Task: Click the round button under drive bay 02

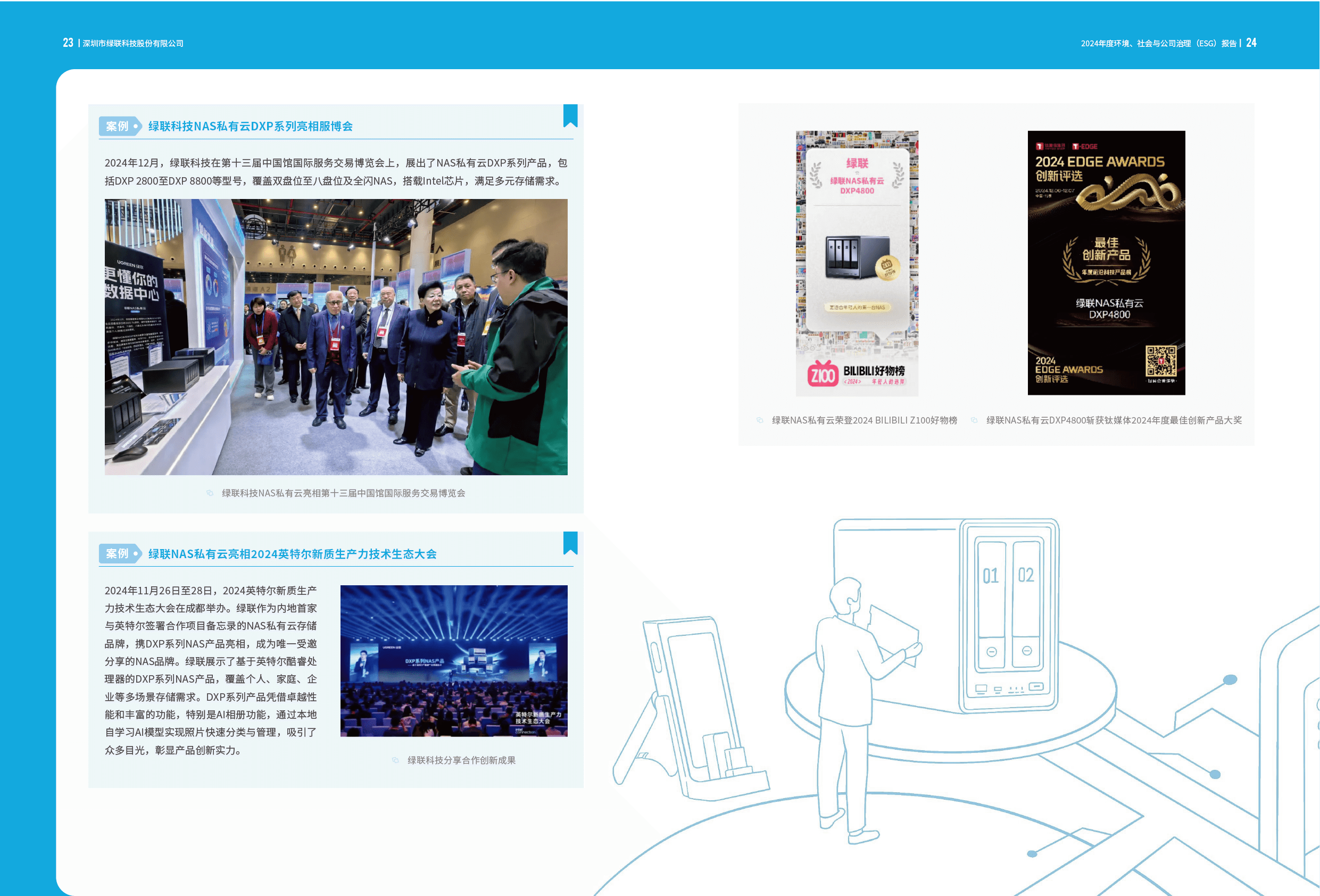Action: tap(1026, 651)
